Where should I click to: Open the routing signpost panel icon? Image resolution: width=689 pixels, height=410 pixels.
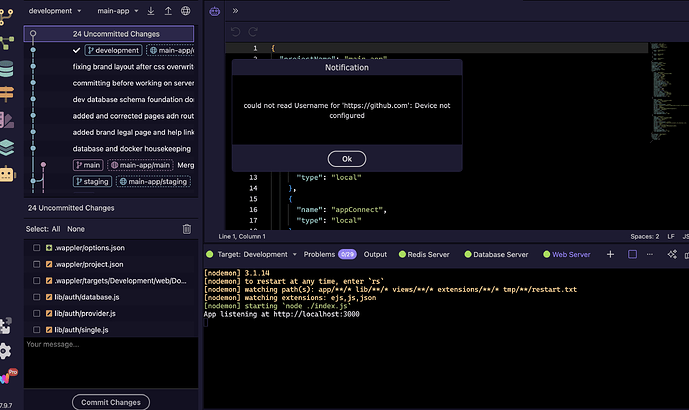(x=7, y=94)
